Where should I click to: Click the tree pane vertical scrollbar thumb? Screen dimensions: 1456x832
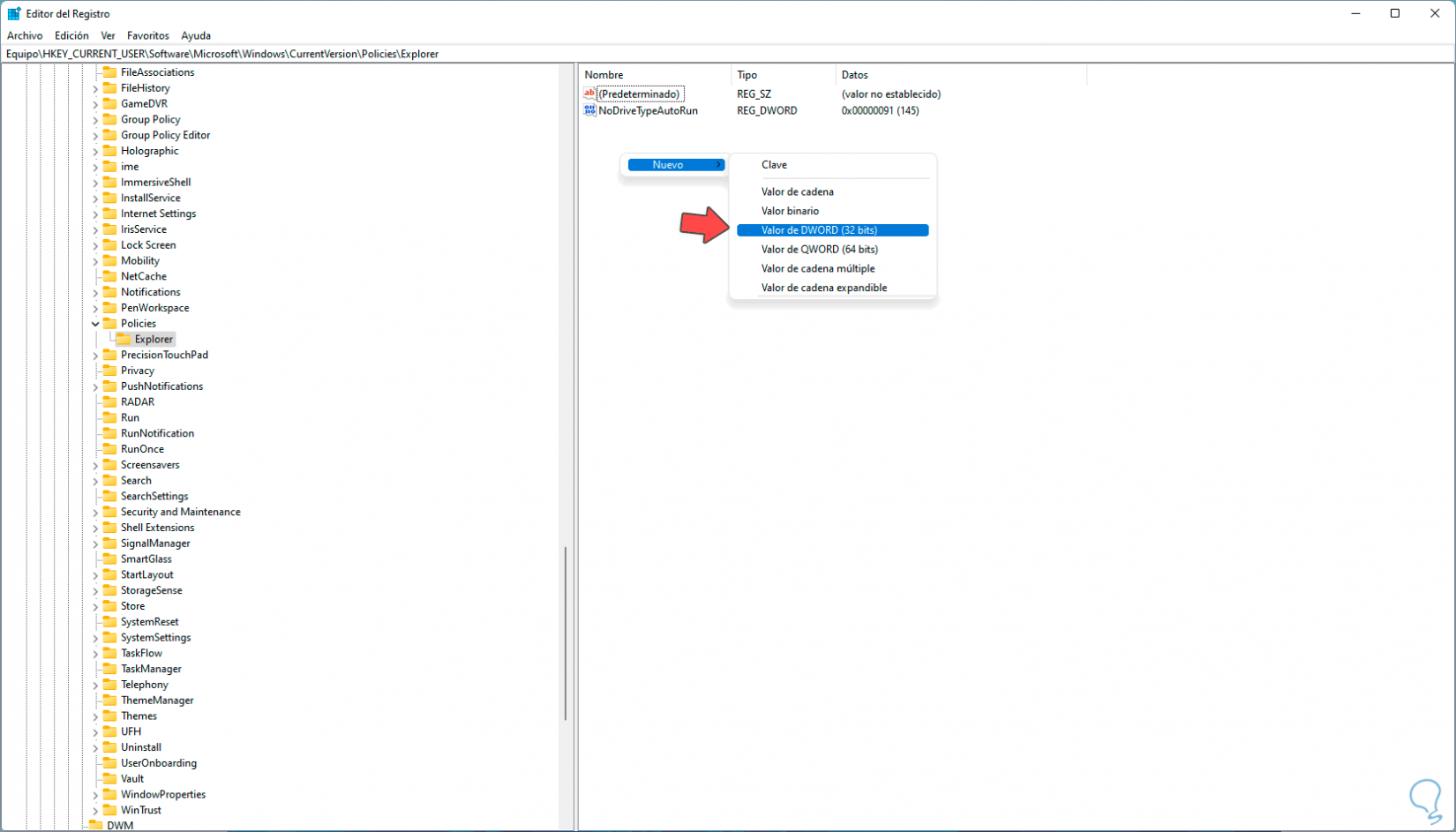565,633
